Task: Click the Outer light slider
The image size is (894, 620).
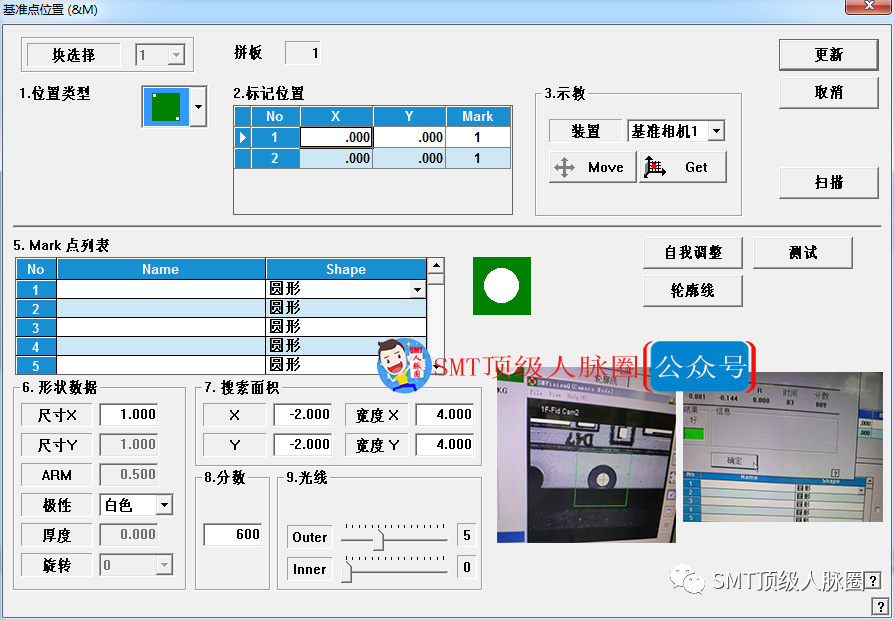Action: point(378,538)
